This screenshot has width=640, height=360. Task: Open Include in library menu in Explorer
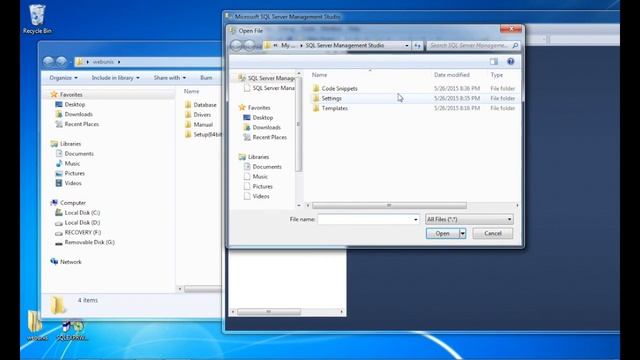[116, 78]
